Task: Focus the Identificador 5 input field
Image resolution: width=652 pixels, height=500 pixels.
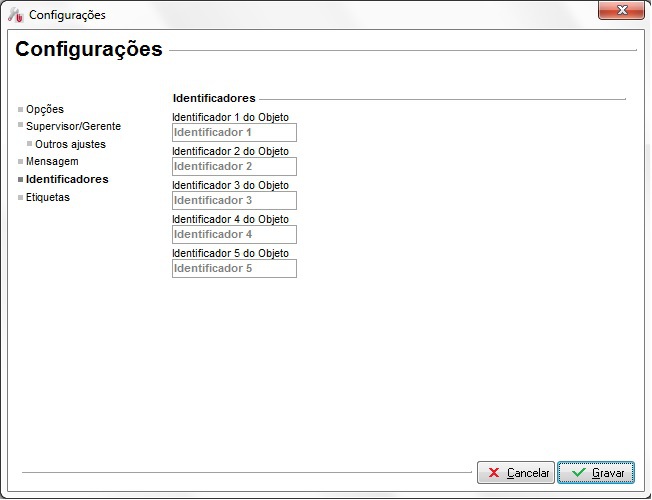Action: point(234,268)
